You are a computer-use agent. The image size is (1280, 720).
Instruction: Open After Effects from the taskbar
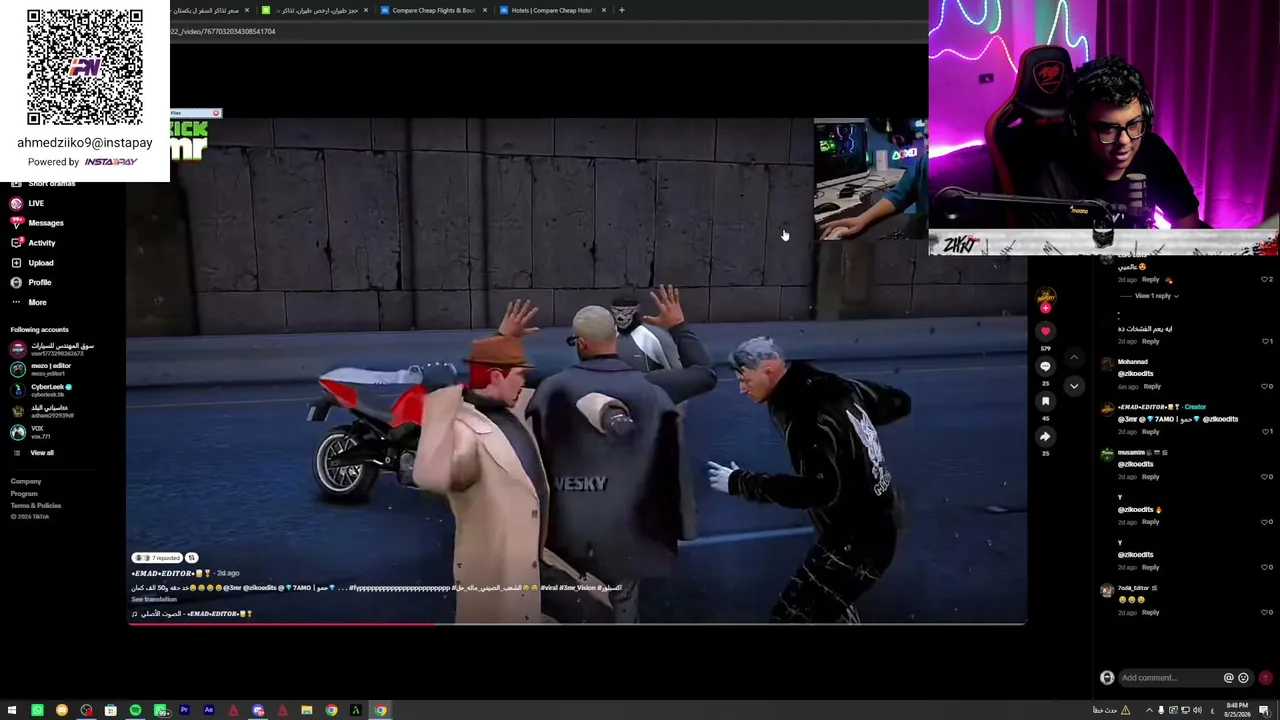tap(208, 710)
